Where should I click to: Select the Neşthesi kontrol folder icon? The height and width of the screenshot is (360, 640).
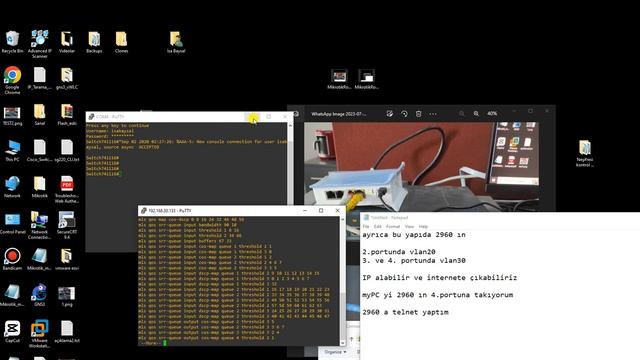[585, 153]
